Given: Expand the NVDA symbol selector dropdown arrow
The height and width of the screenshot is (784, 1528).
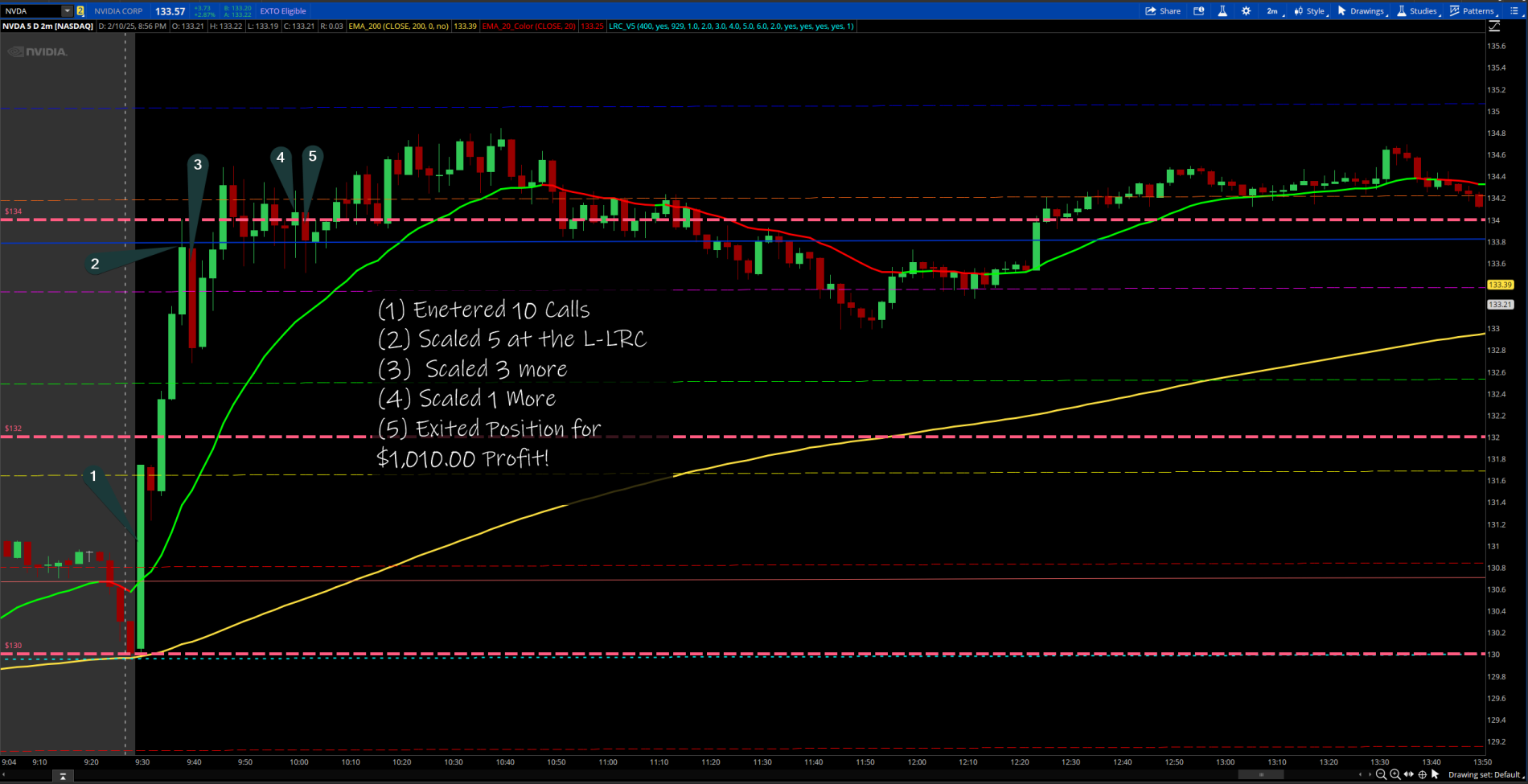Looking at the screenshot, I should [x=67, y=11].
